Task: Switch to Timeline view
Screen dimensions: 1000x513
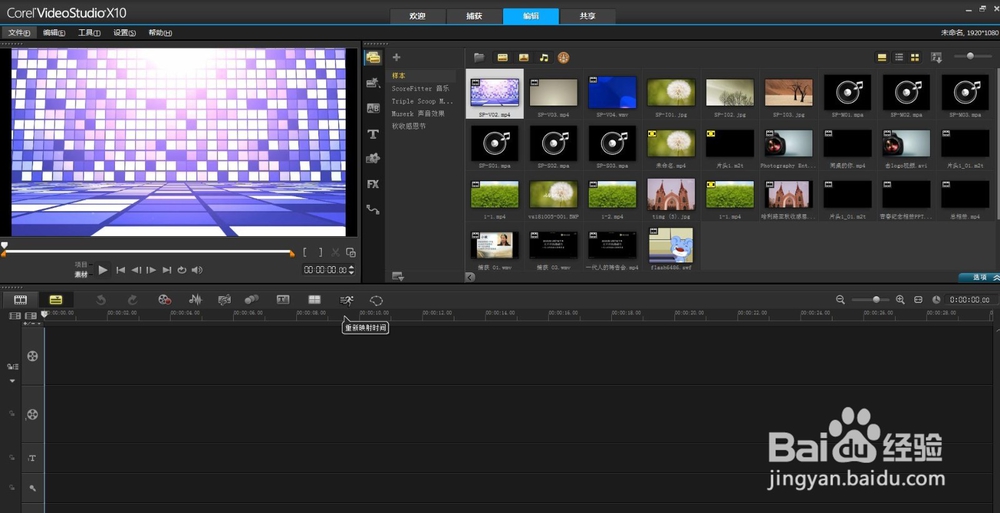Action: [x=56, y=299]
